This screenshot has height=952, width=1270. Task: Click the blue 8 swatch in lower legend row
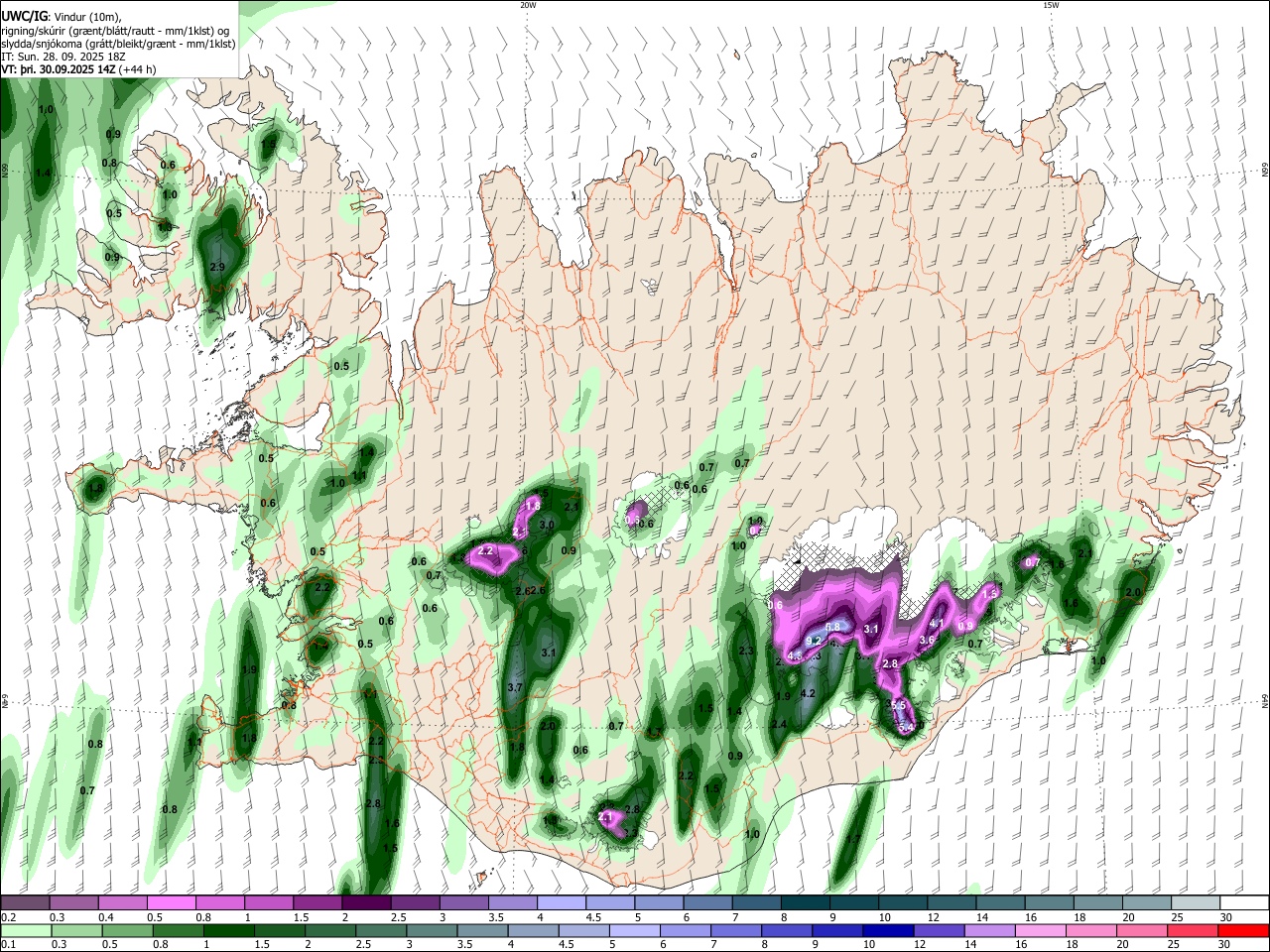coord(786,930)
